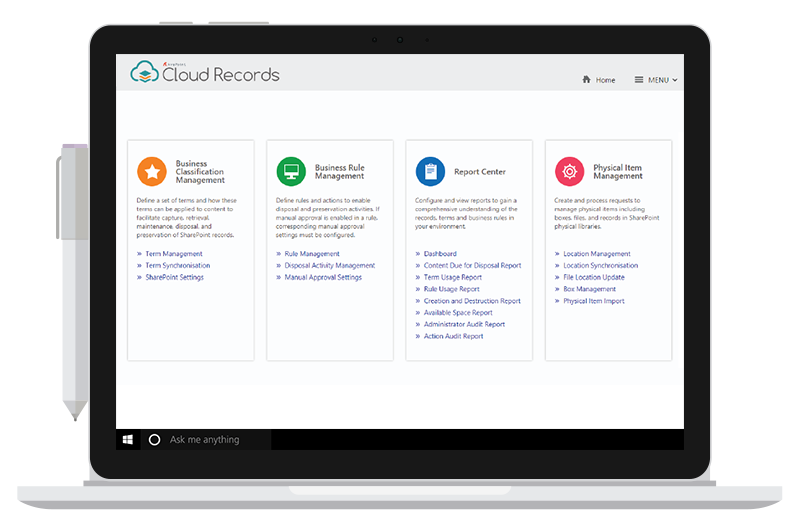
Task: Open Action Audit Report link
Action: point(454,336)
